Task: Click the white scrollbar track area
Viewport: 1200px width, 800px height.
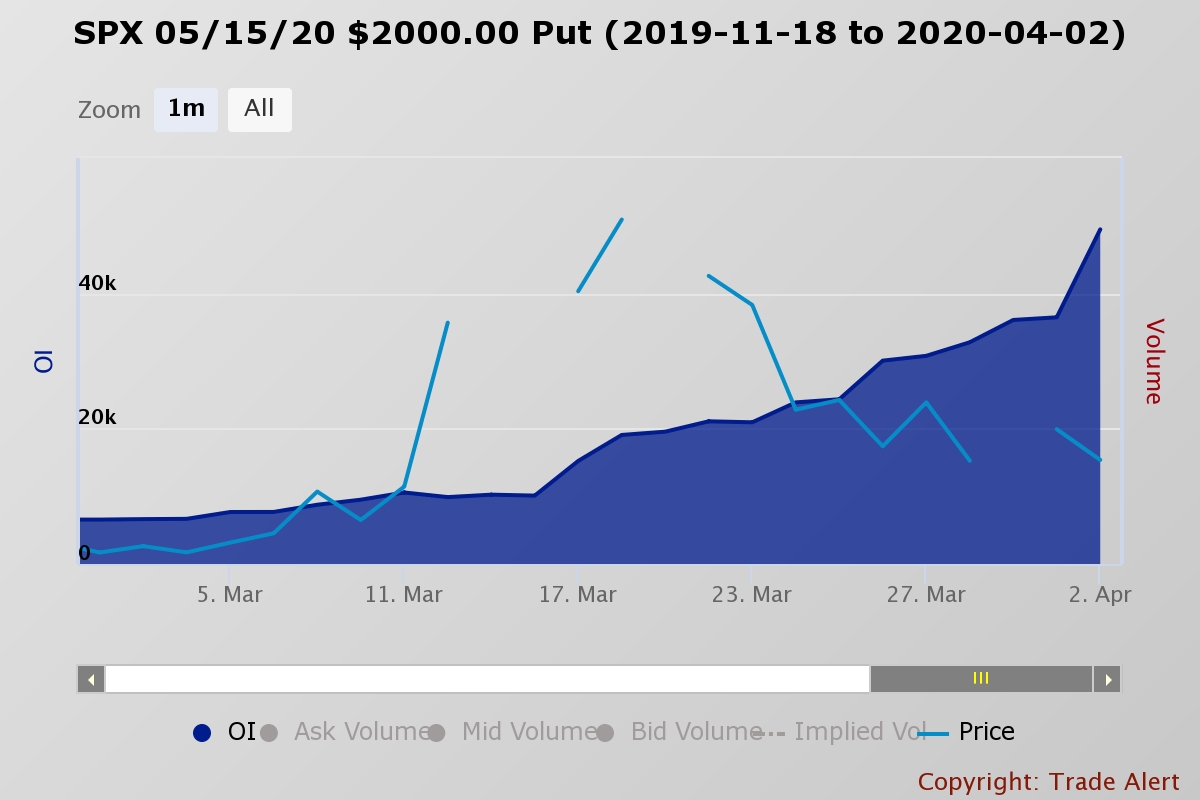Action: (x=490, y=678)
